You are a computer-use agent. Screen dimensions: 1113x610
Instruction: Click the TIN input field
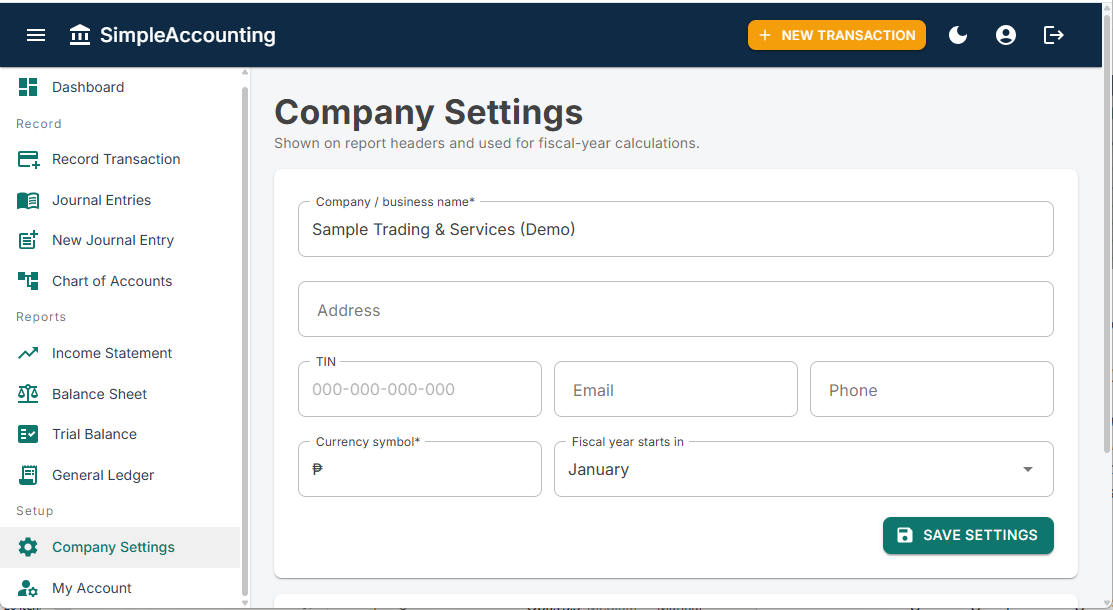(420, 389)
